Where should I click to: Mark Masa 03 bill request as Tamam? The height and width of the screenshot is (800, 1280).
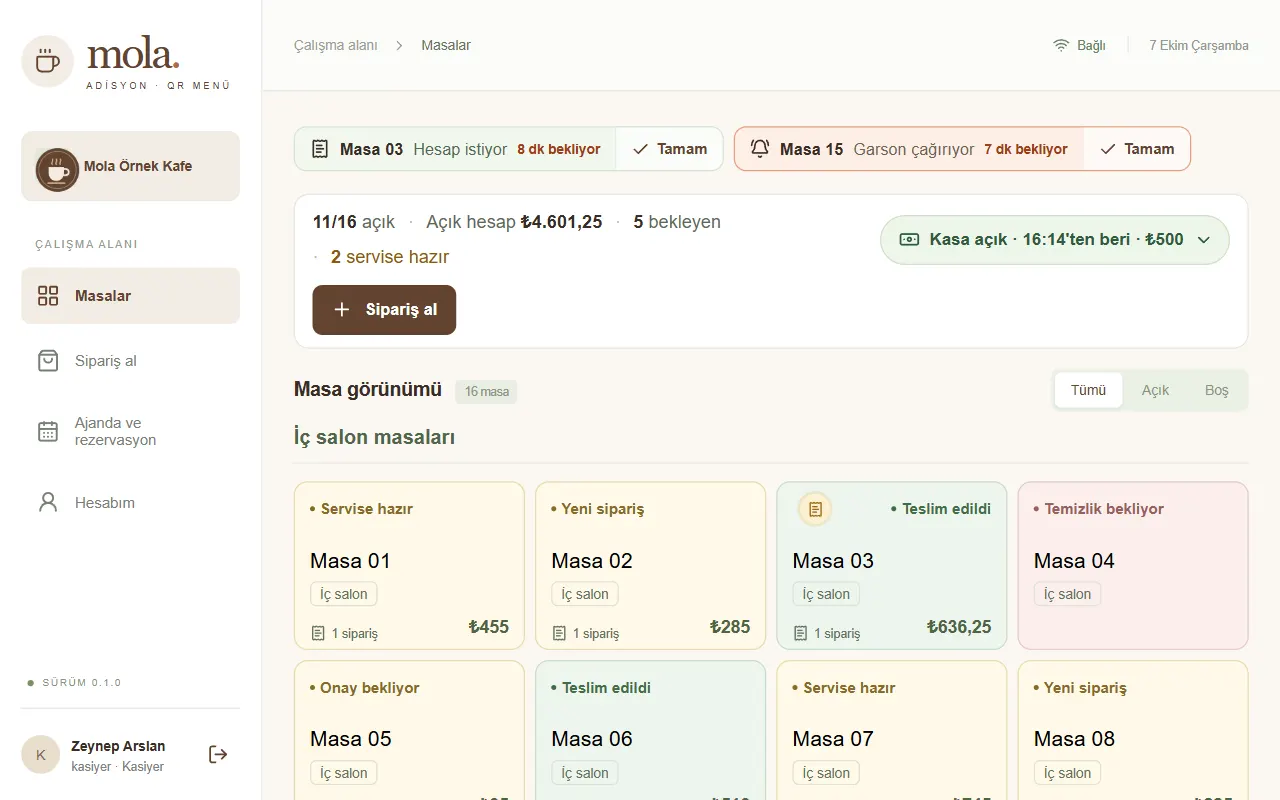pos(669,149)
